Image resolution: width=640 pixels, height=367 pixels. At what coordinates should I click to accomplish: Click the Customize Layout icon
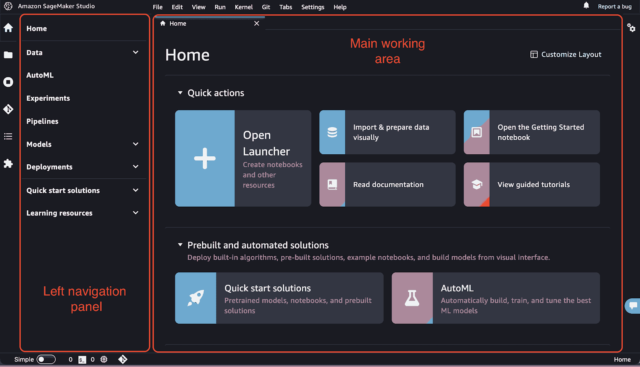click(533, 54)
